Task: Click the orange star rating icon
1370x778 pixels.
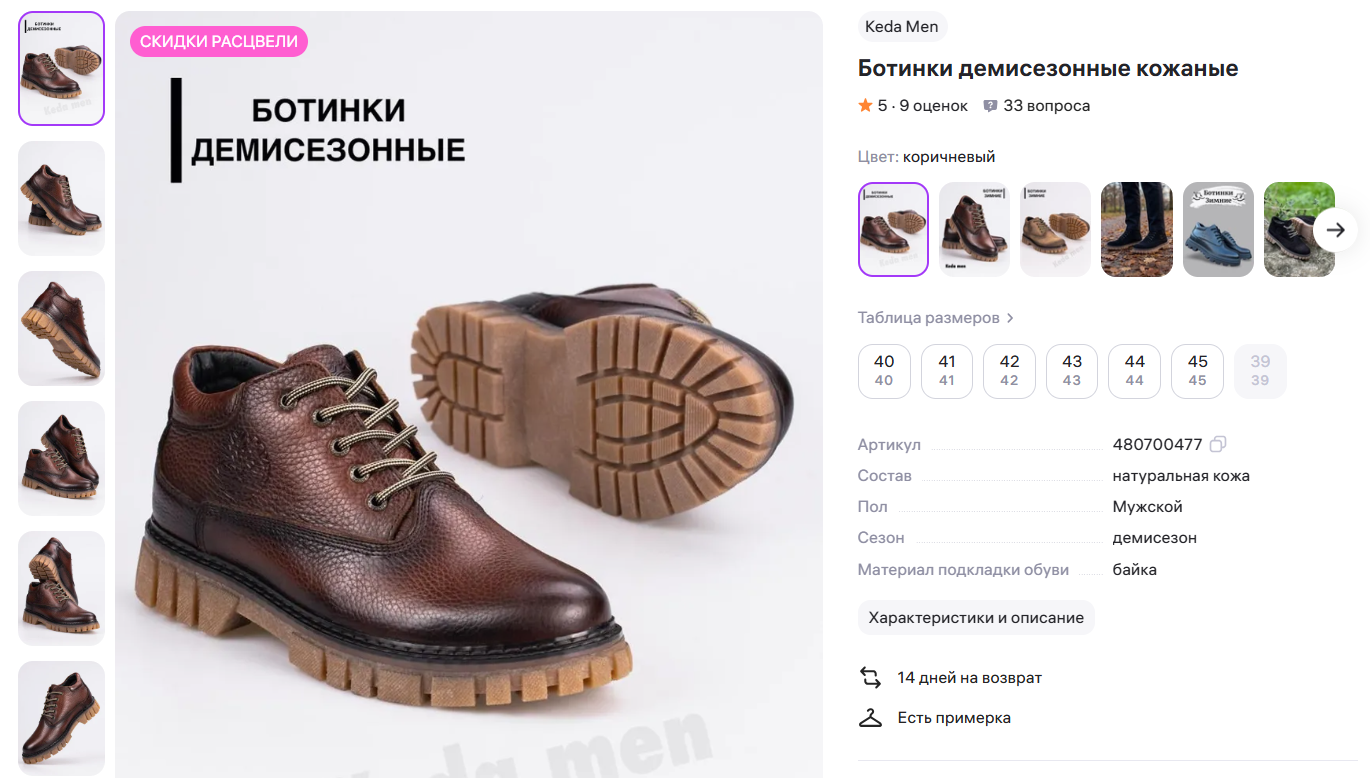Action: (864, 104)
